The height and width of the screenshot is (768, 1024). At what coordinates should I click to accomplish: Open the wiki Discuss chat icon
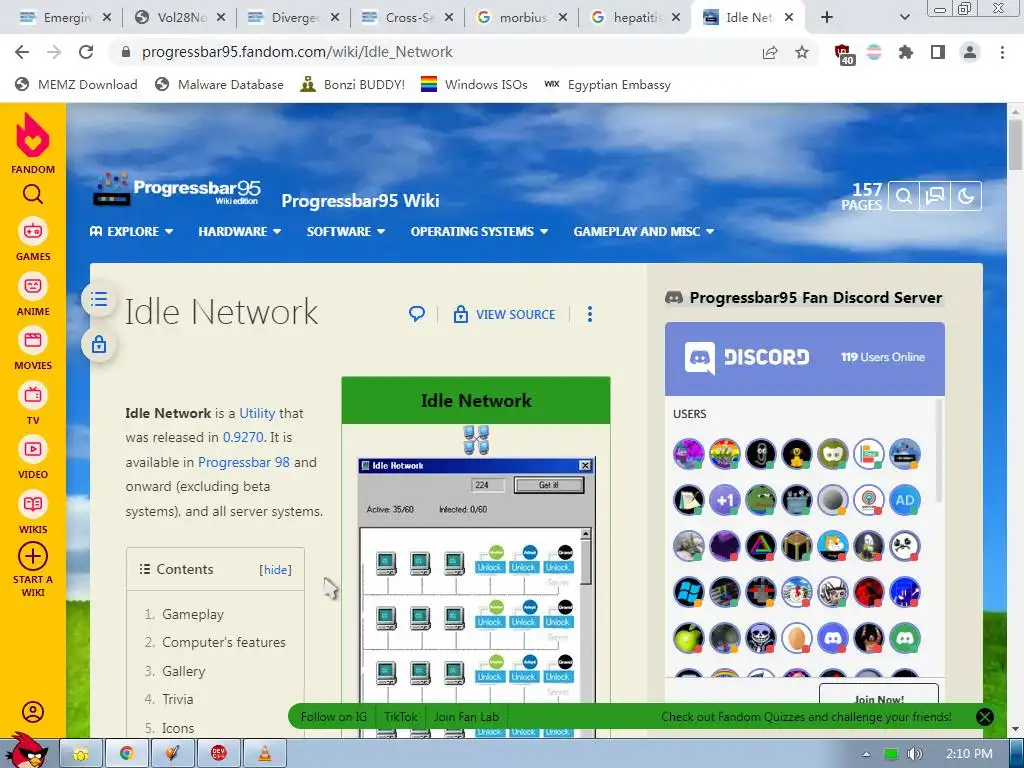click(935, 196)
